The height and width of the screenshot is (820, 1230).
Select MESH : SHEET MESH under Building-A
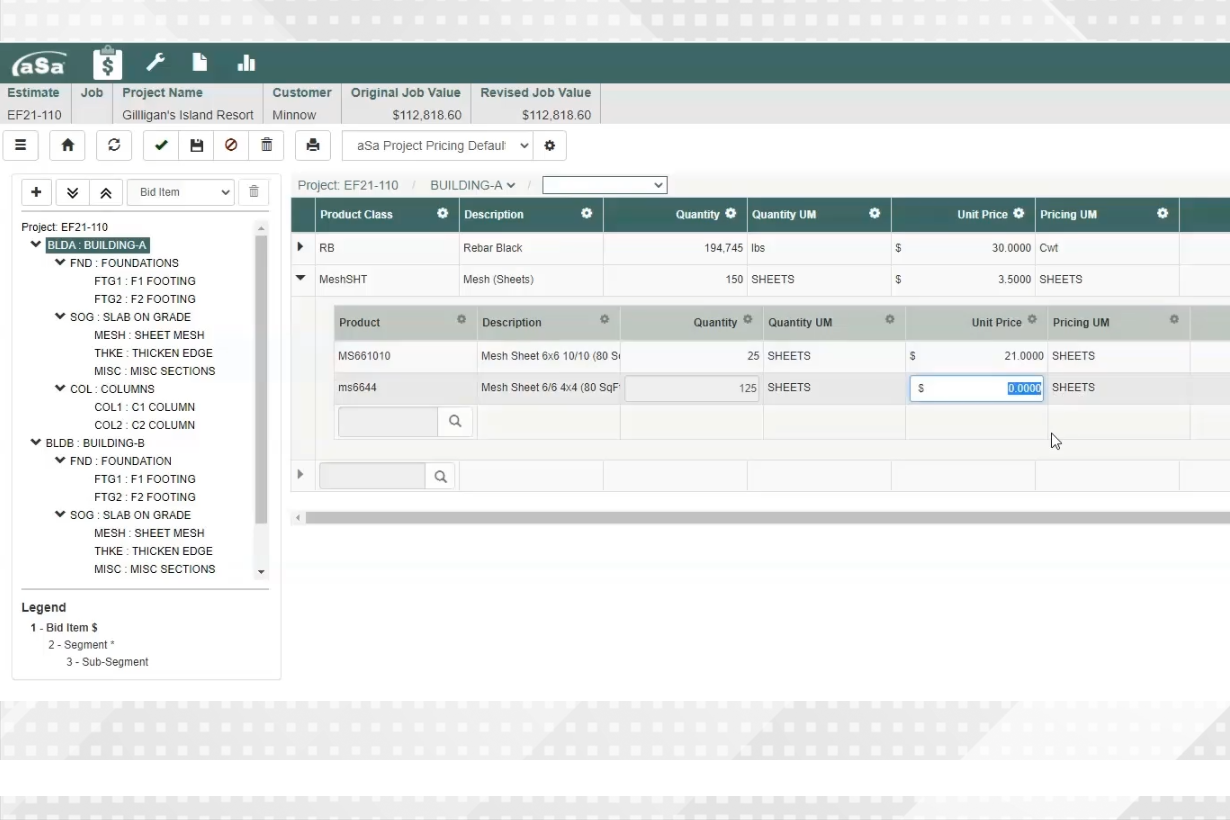coord(148,335)
